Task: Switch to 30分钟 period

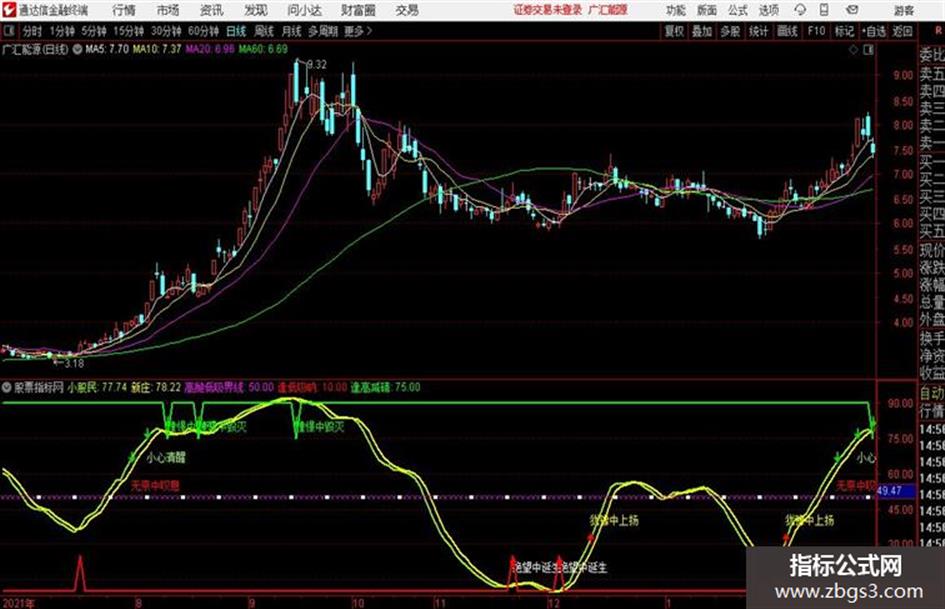Action: (x=166, y=31)
